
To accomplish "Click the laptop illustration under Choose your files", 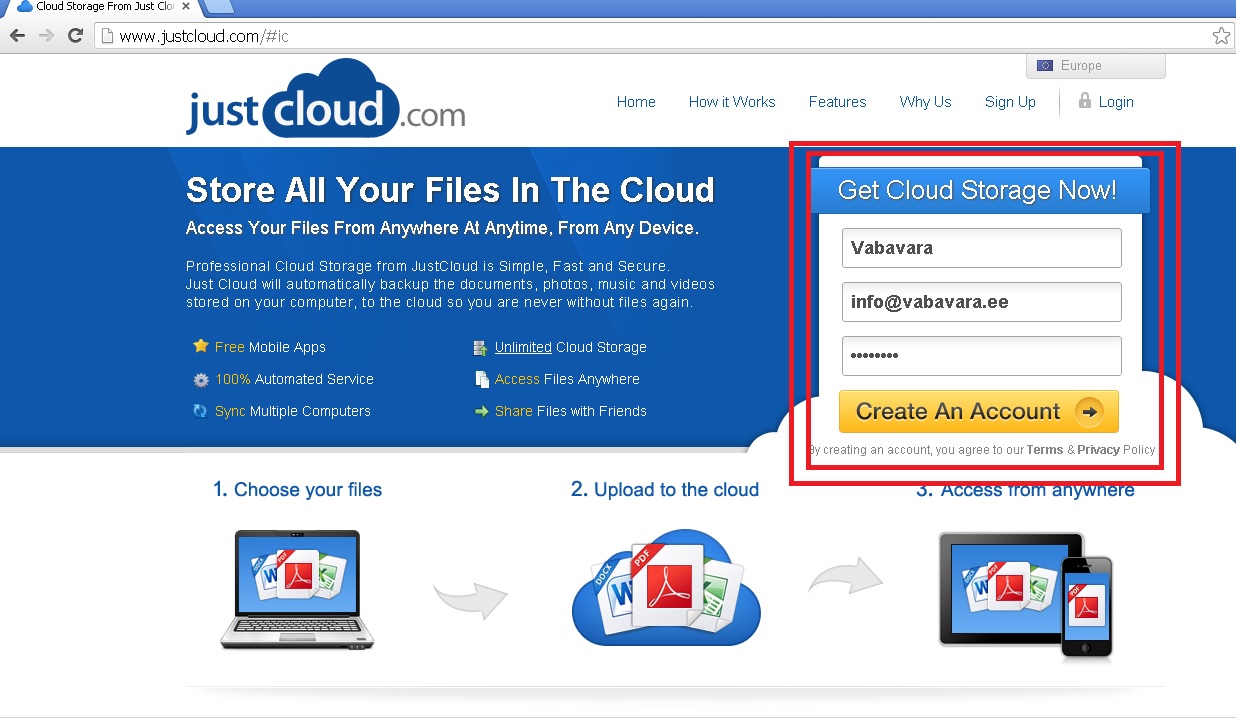I will tap(297, 590).
